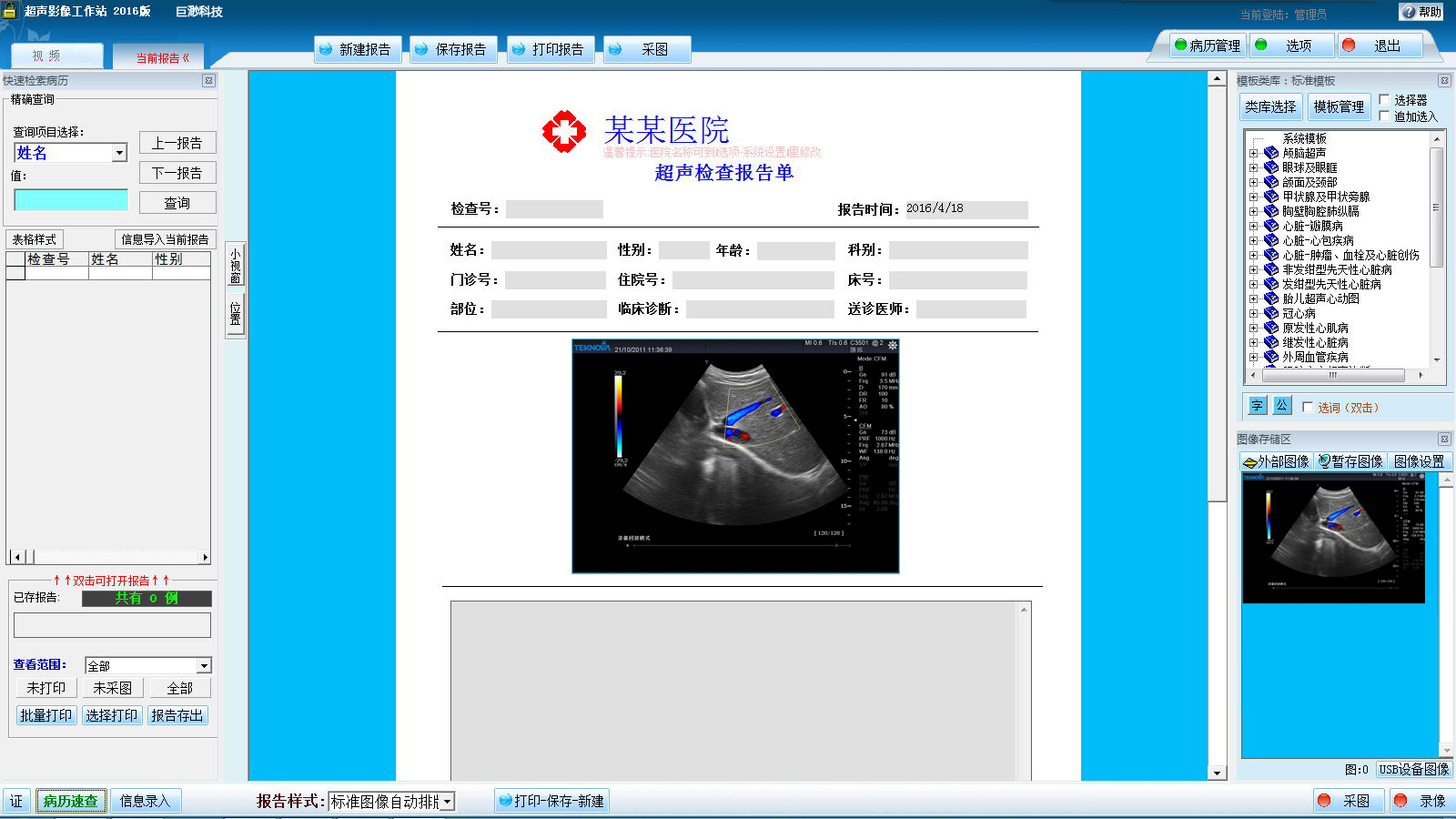Go to next report with 下一报告

[x=177, y=173]
